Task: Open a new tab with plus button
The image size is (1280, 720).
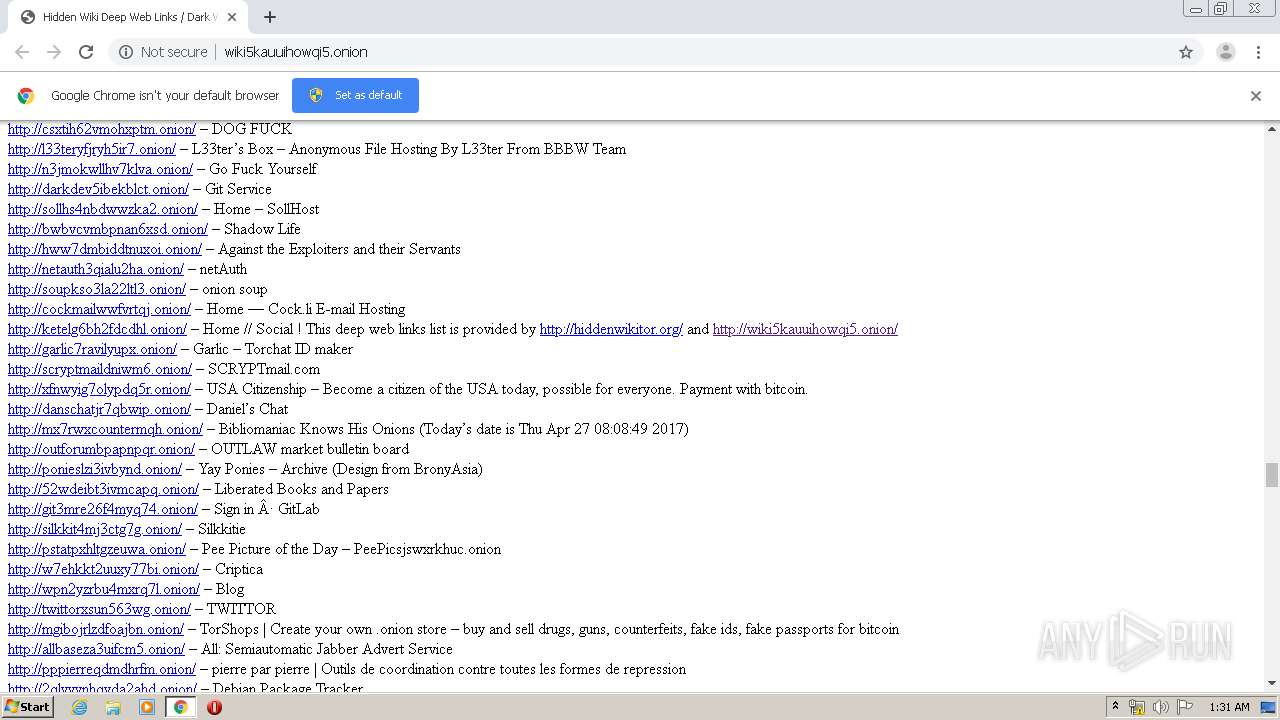Action: coord(270,17)
